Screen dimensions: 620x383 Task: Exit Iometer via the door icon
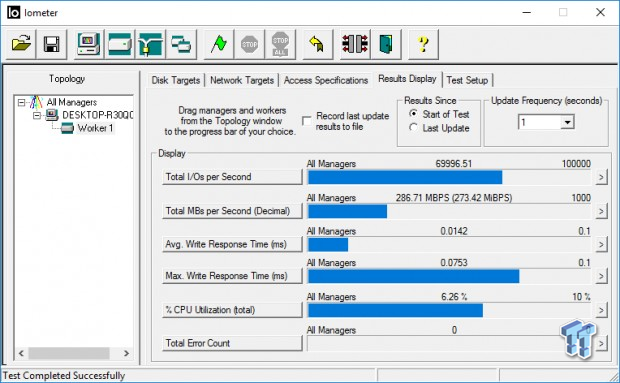tap(386, 44)
